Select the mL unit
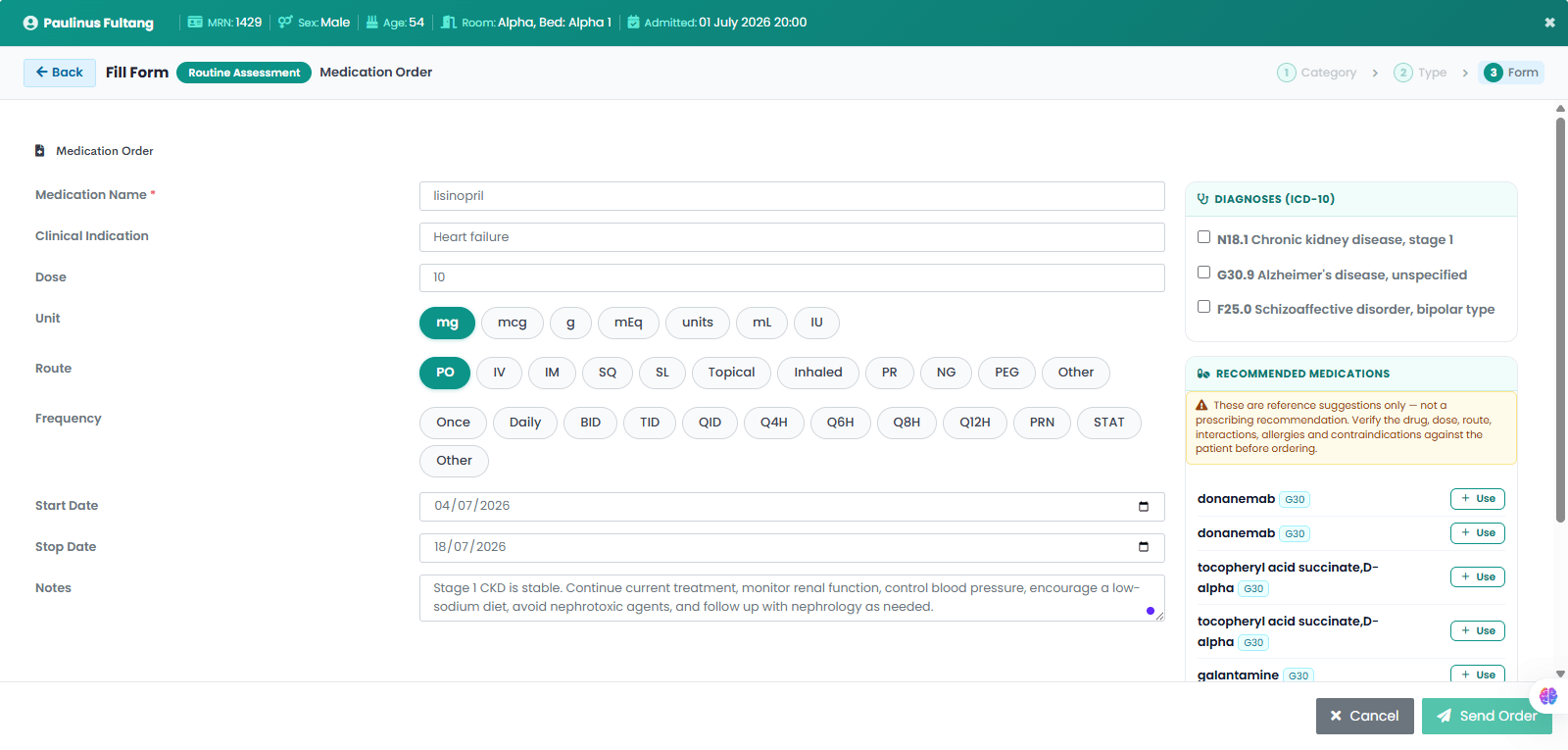1568x750 pixels. click(761, 323)
